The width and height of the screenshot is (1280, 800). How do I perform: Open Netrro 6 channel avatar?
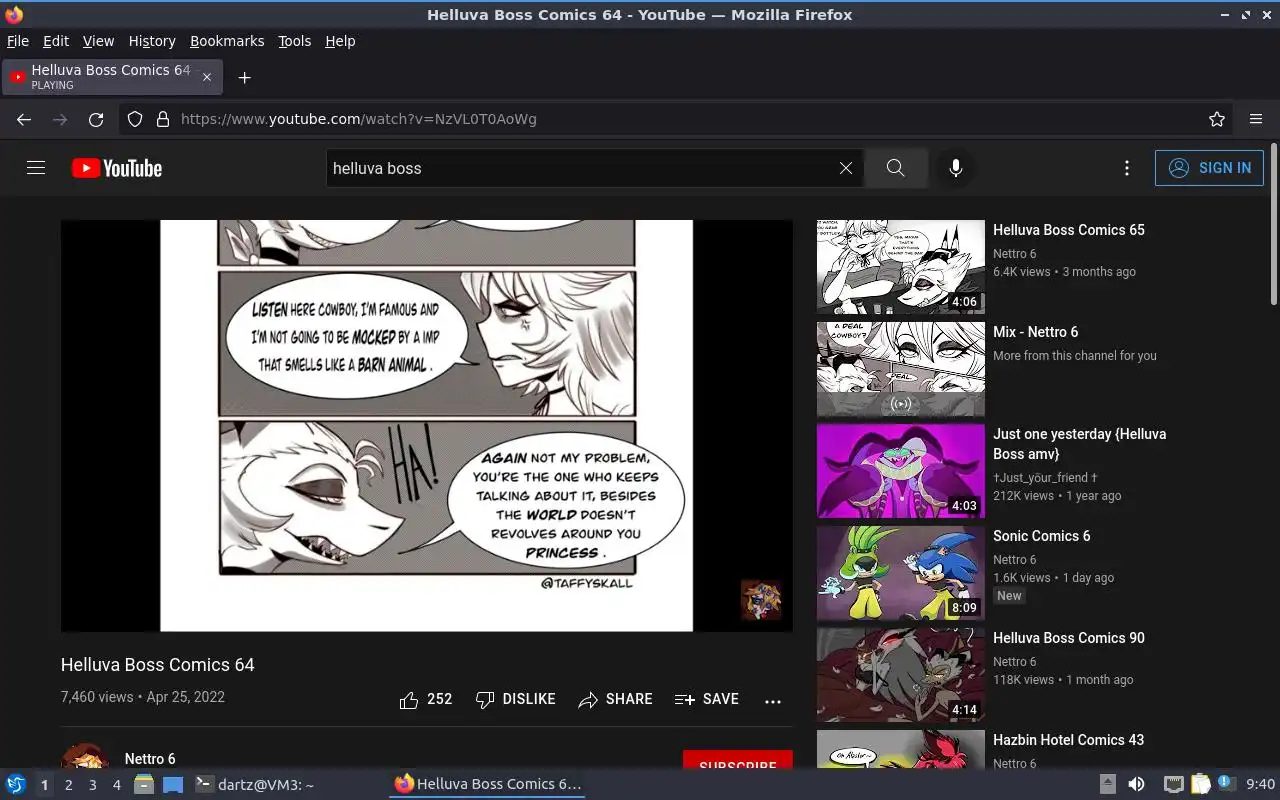click(85, 756)
